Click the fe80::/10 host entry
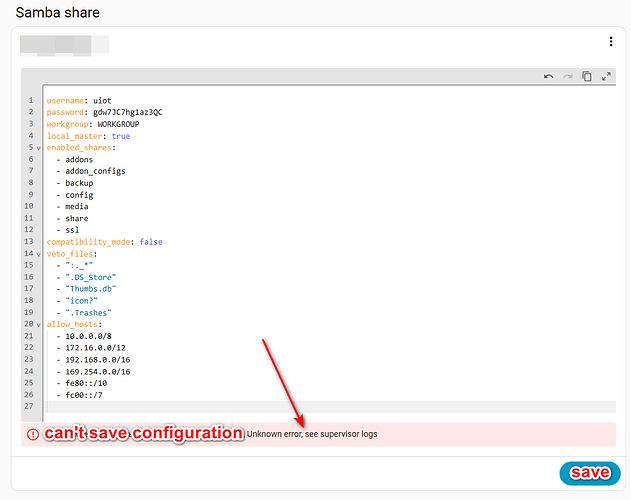 tap(86, 383)
